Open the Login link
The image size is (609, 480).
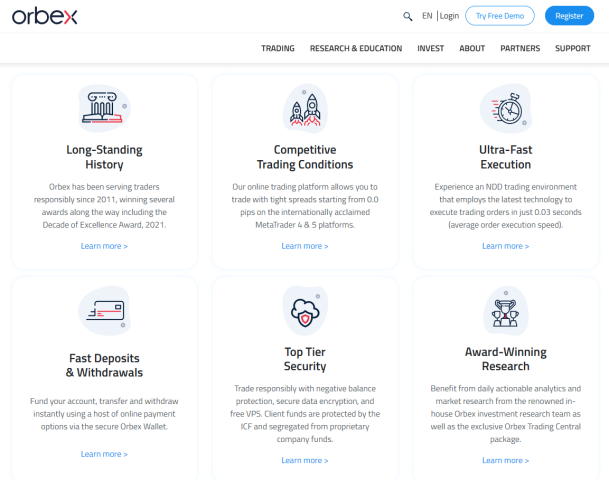[x=449, y=16]
